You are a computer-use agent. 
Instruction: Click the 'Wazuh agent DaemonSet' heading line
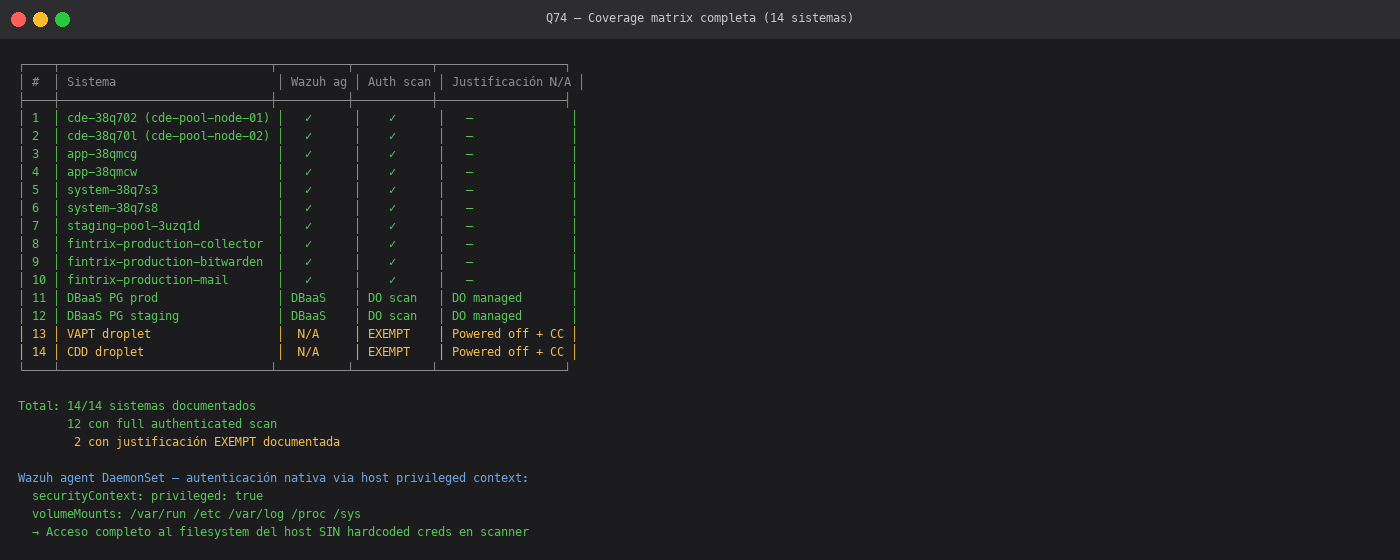[x=273, y=478]
